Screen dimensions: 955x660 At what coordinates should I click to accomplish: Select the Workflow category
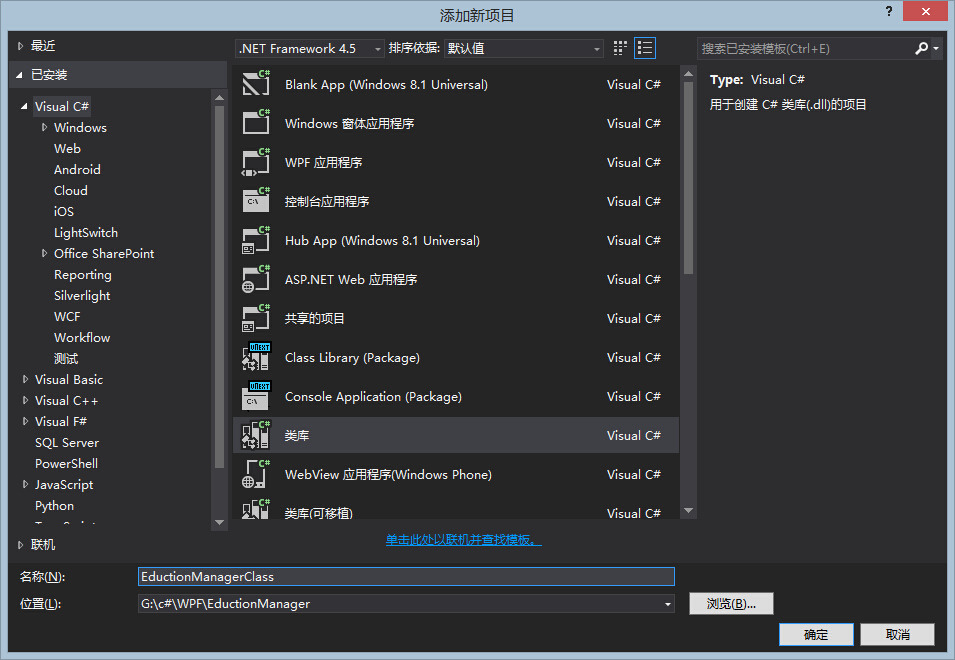click(82, 337)
